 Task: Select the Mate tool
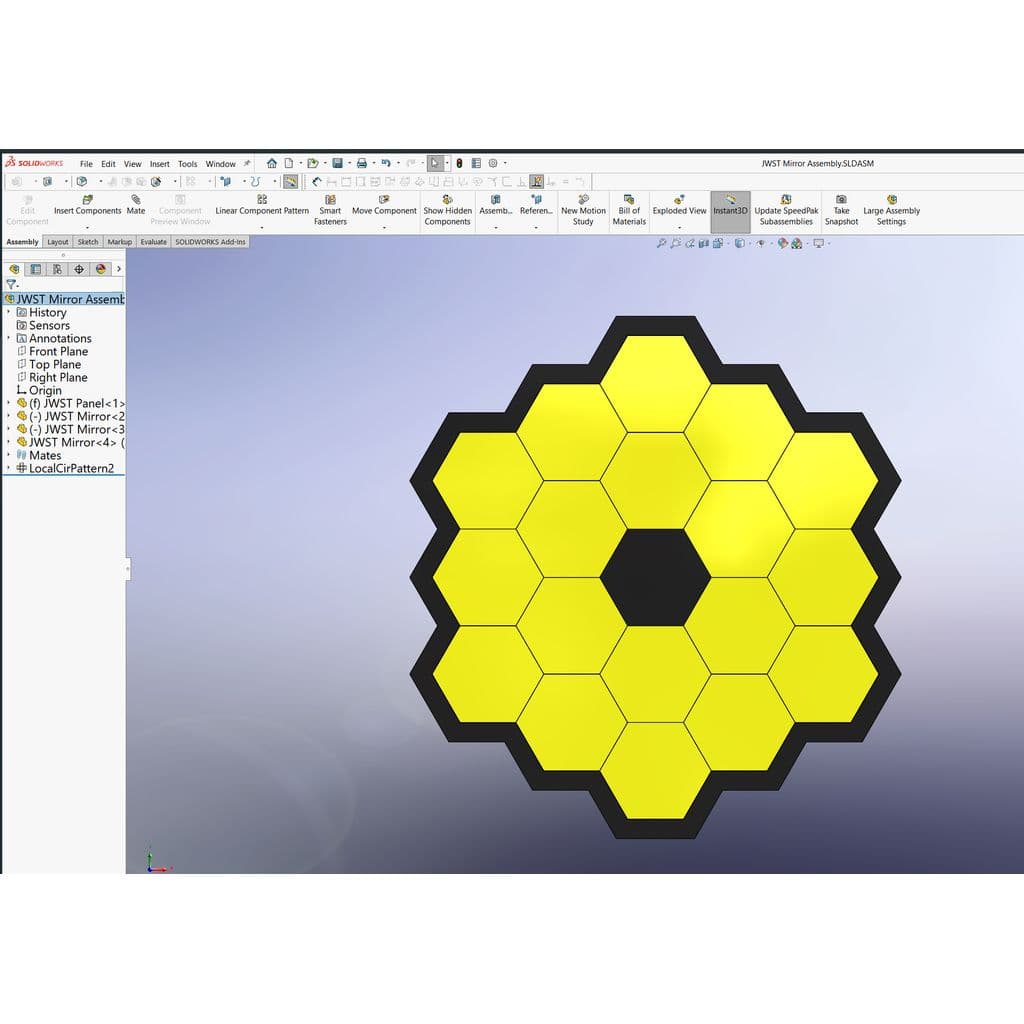point(136,205)
